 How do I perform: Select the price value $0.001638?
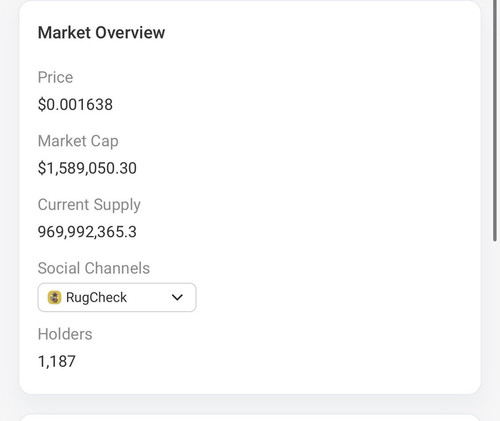pyautogui.click(x=75, y=104)
